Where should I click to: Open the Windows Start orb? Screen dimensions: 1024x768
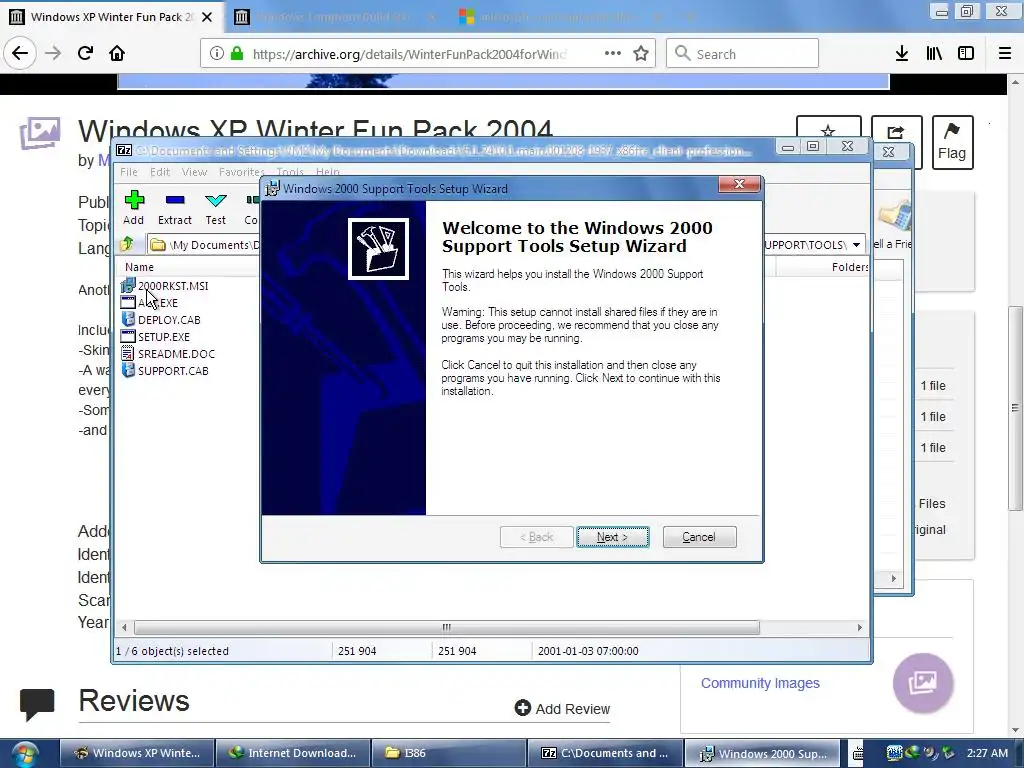click(25, 754)
